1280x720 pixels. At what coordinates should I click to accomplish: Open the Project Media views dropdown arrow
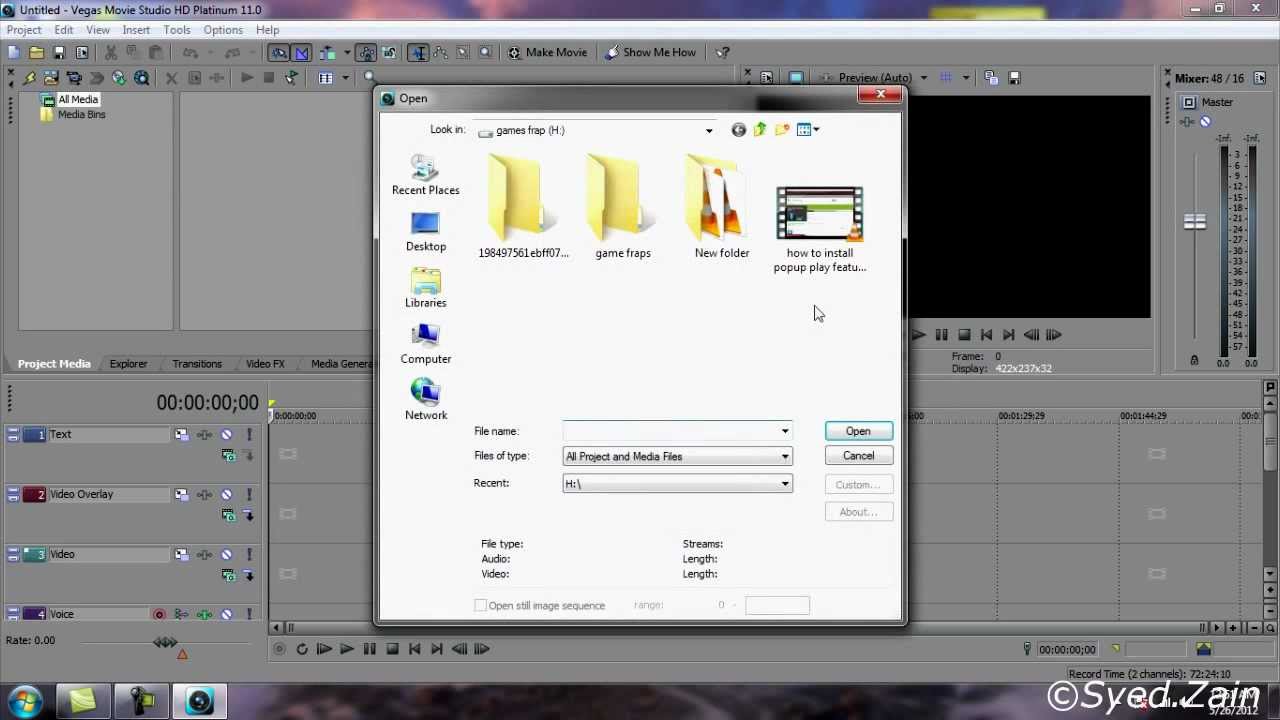pos(345,78)
